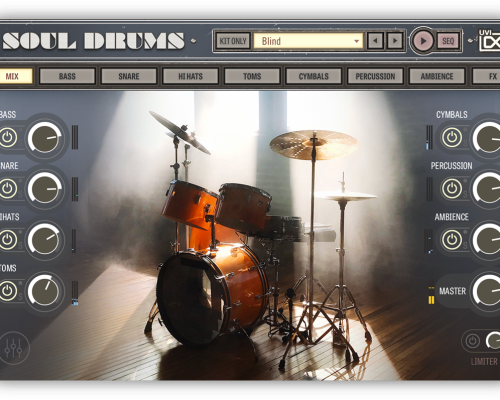Click the MASTER label

pos(452,291)
